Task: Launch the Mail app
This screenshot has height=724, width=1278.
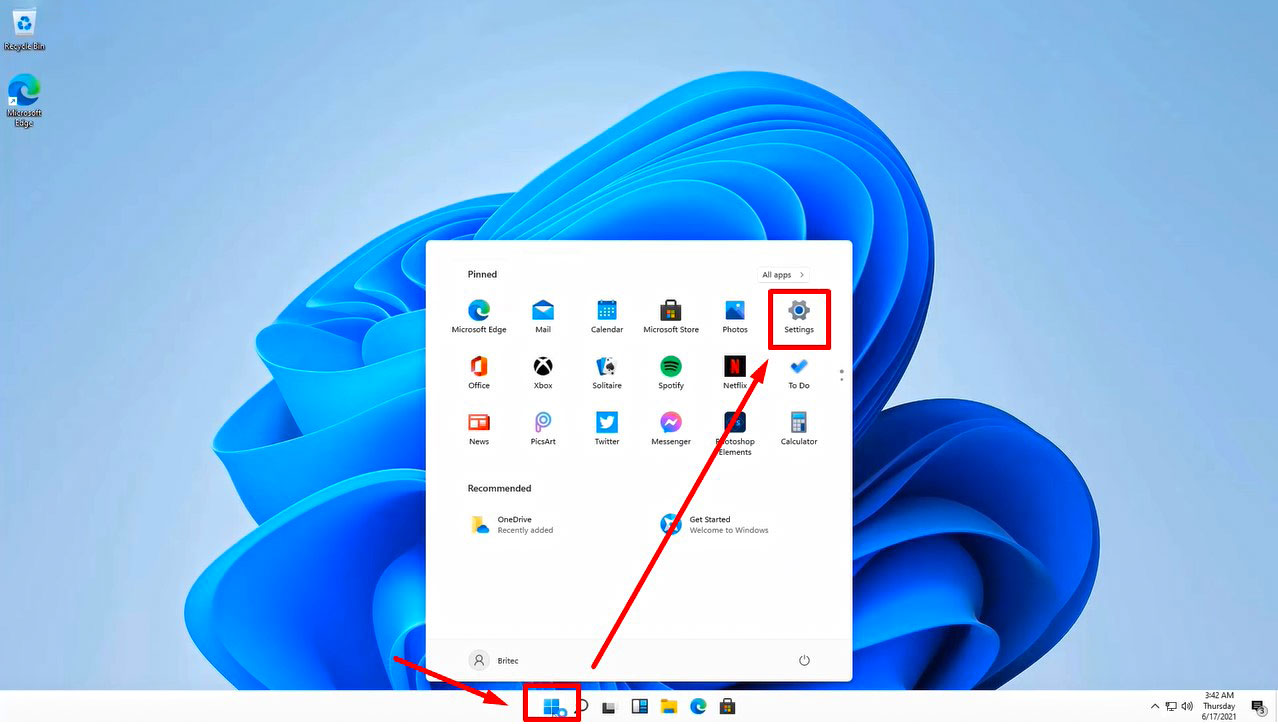Action: [543, 317]
